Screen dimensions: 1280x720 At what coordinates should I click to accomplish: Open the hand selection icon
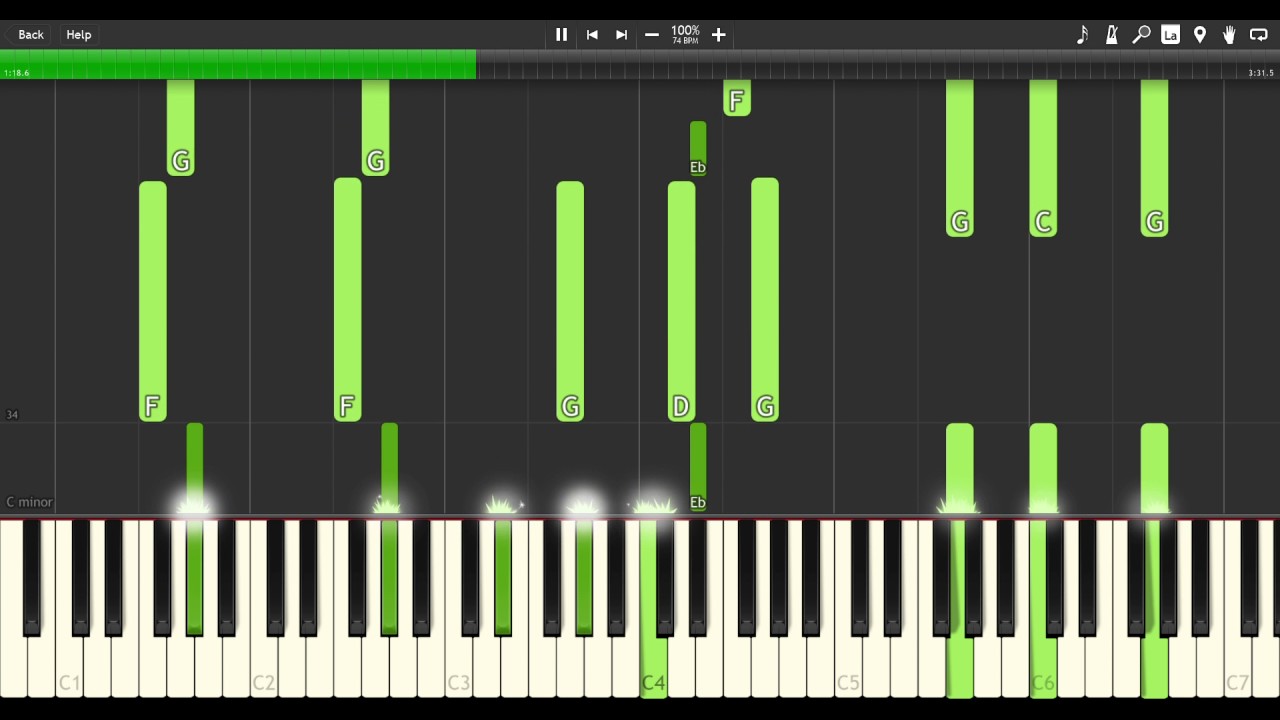(1229, 34)
